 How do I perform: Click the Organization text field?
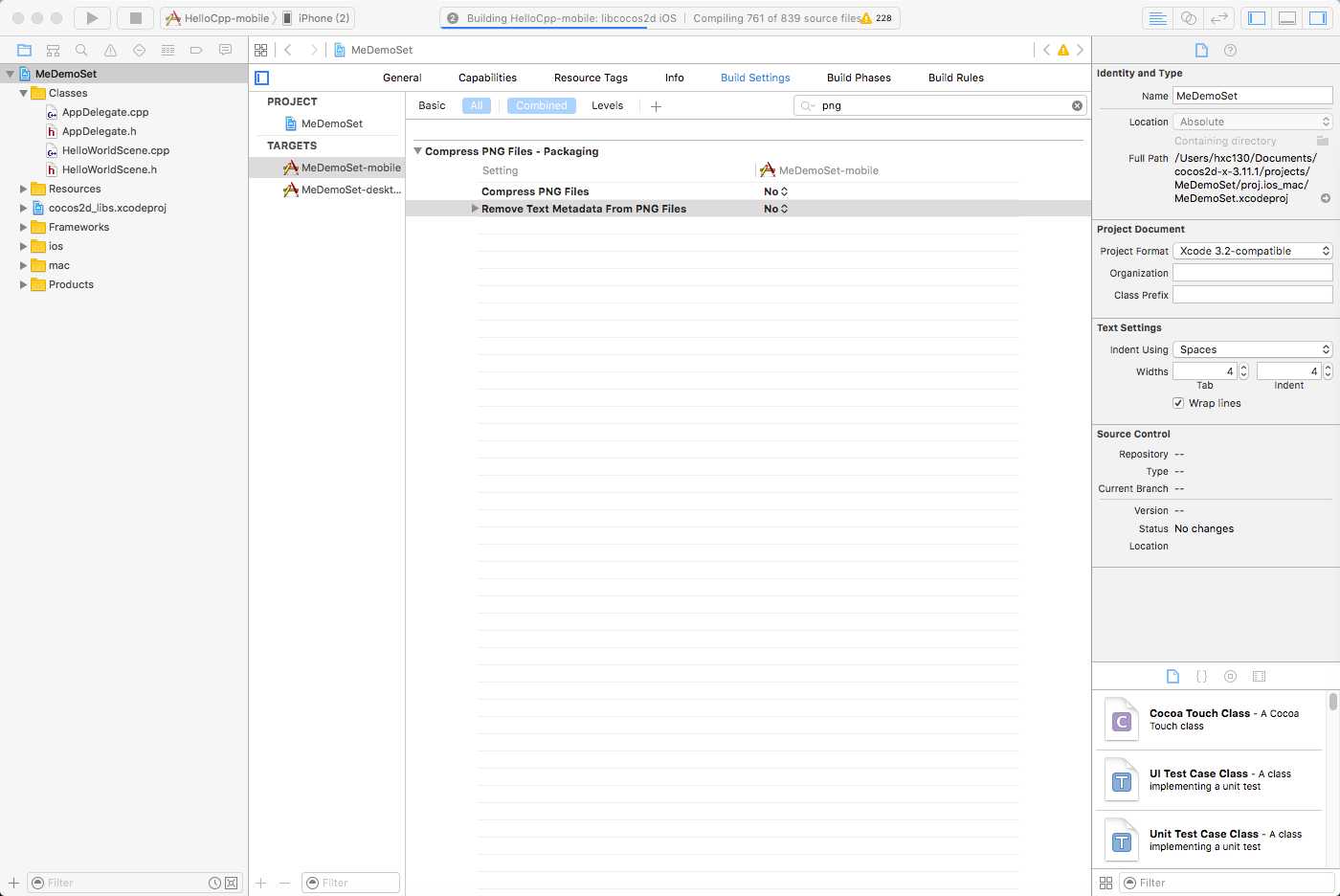point(1253,273)
